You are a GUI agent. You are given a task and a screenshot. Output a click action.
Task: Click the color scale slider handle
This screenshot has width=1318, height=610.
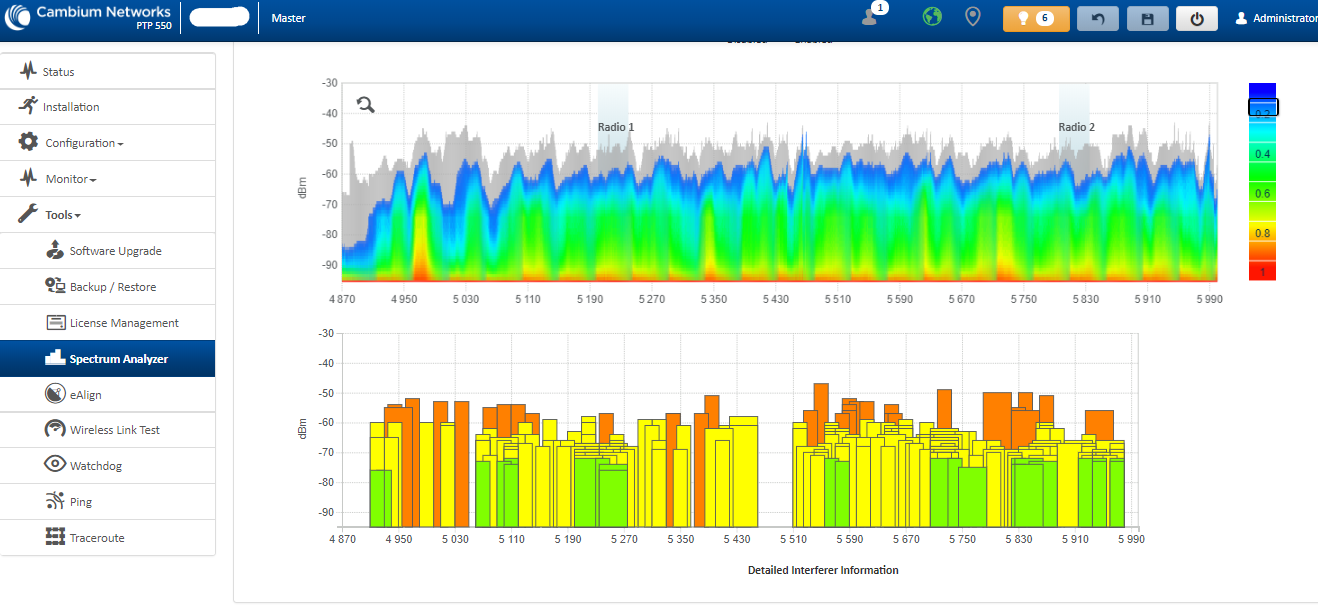pos(1263,108)
